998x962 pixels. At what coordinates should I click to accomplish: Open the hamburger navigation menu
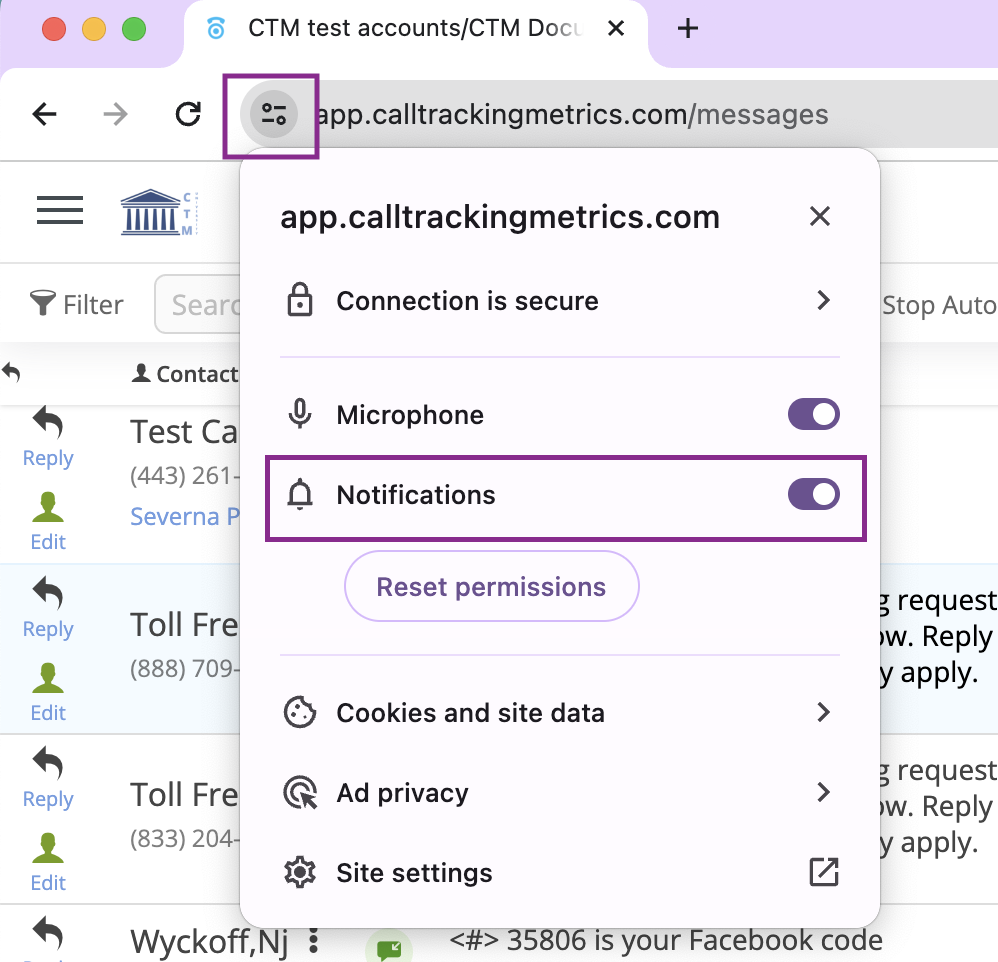click(59, 210)
